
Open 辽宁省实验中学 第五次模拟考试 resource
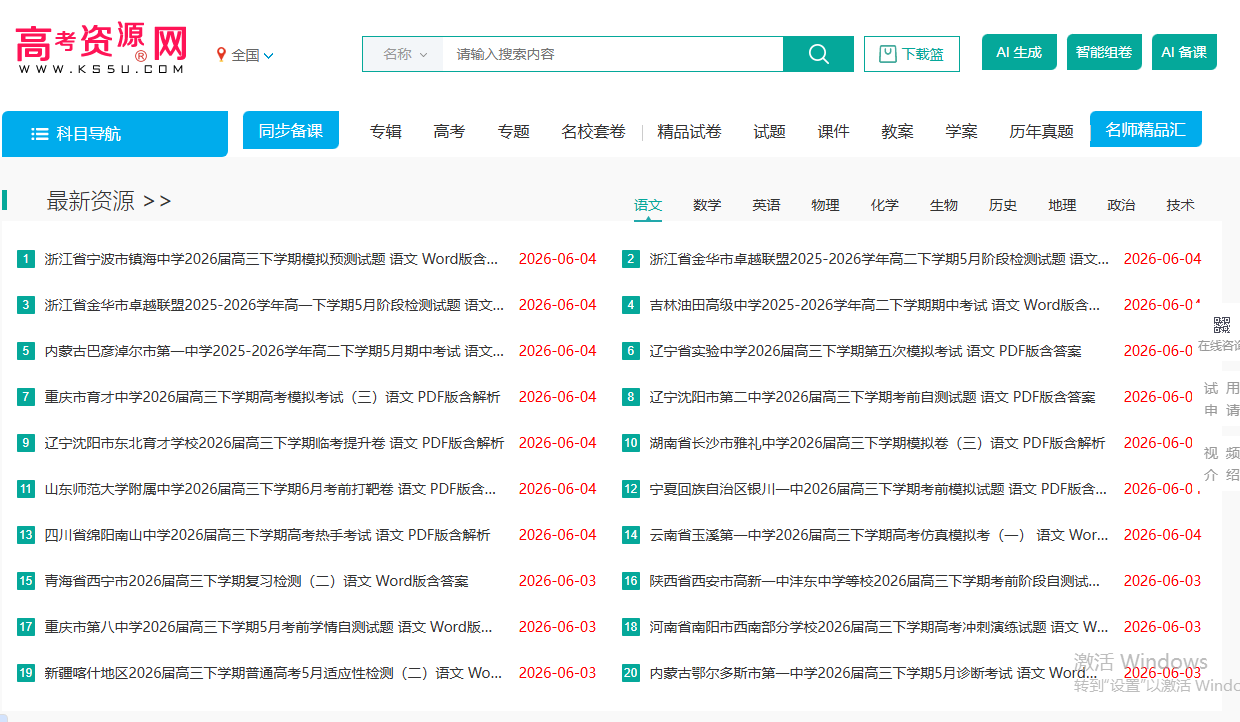(x=866, y=351)
